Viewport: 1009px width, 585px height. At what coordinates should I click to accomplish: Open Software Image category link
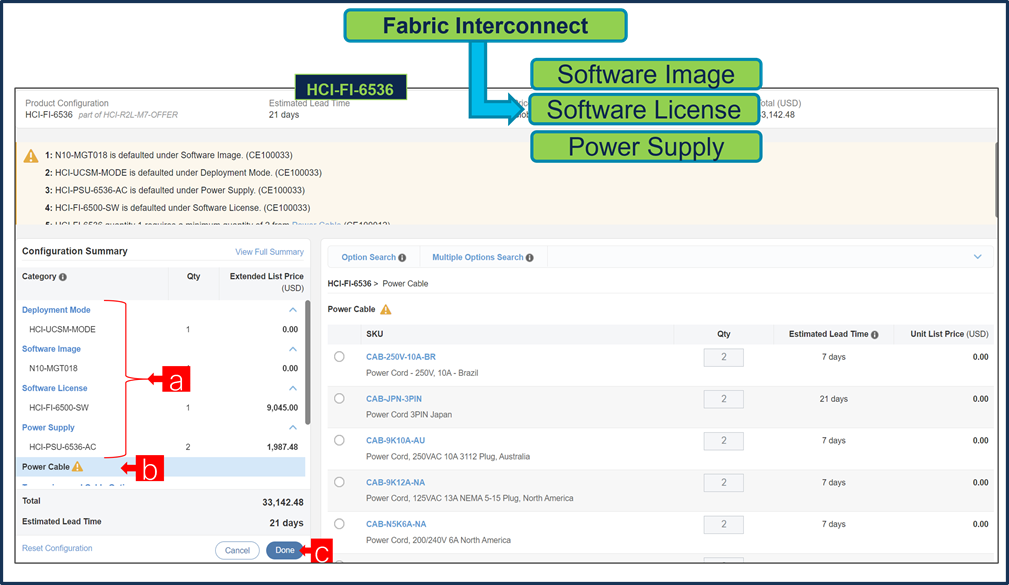[51, 349]
